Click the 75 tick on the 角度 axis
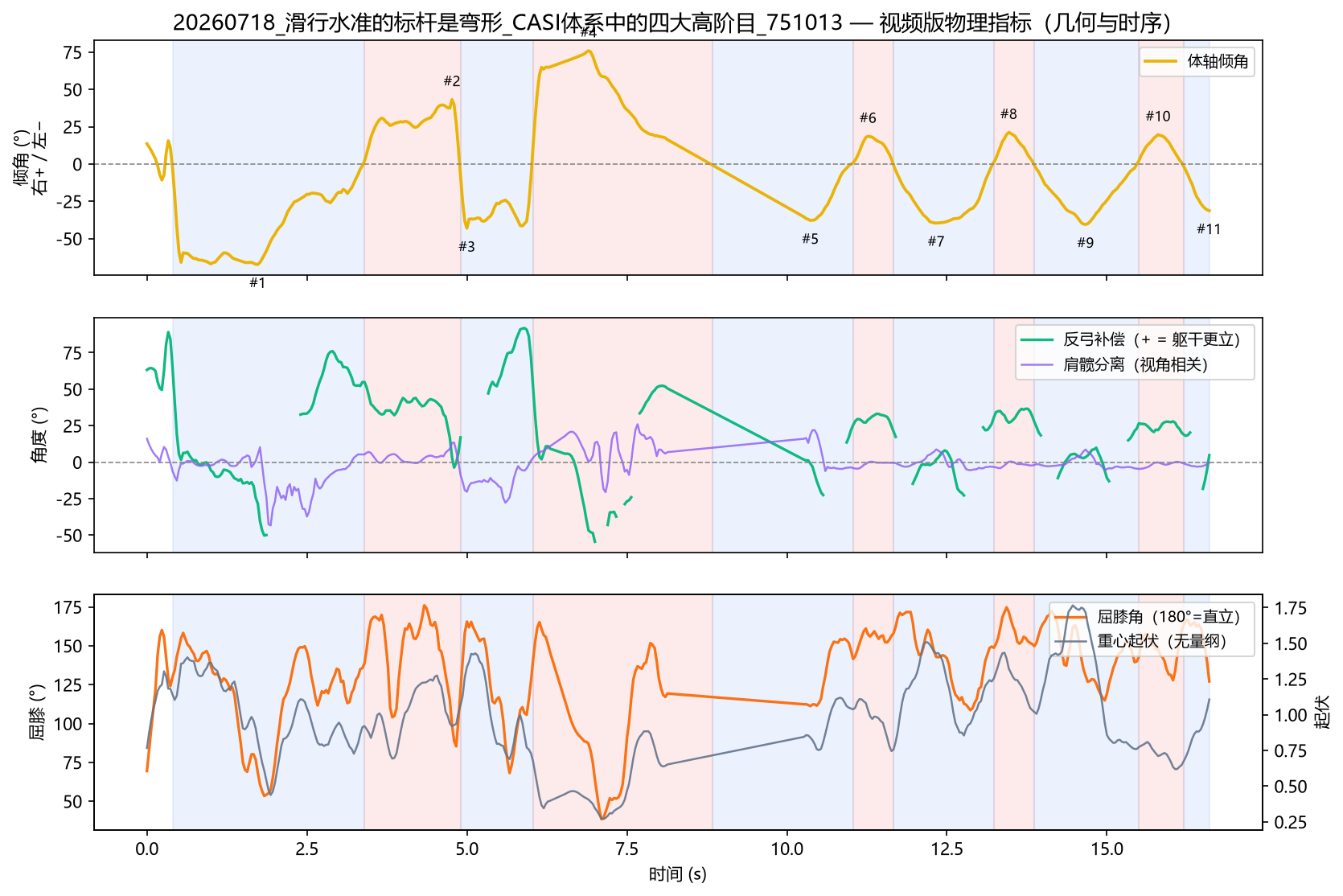The height and width of the screenshot is (896, 1343). click(73, 353)
